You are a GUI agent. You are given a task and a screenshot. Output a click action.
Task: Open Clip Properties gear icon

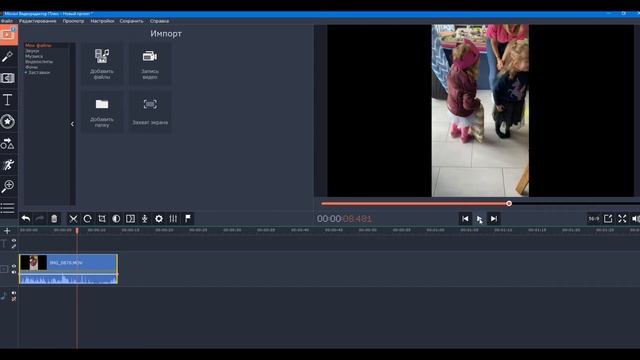[159, 219]
